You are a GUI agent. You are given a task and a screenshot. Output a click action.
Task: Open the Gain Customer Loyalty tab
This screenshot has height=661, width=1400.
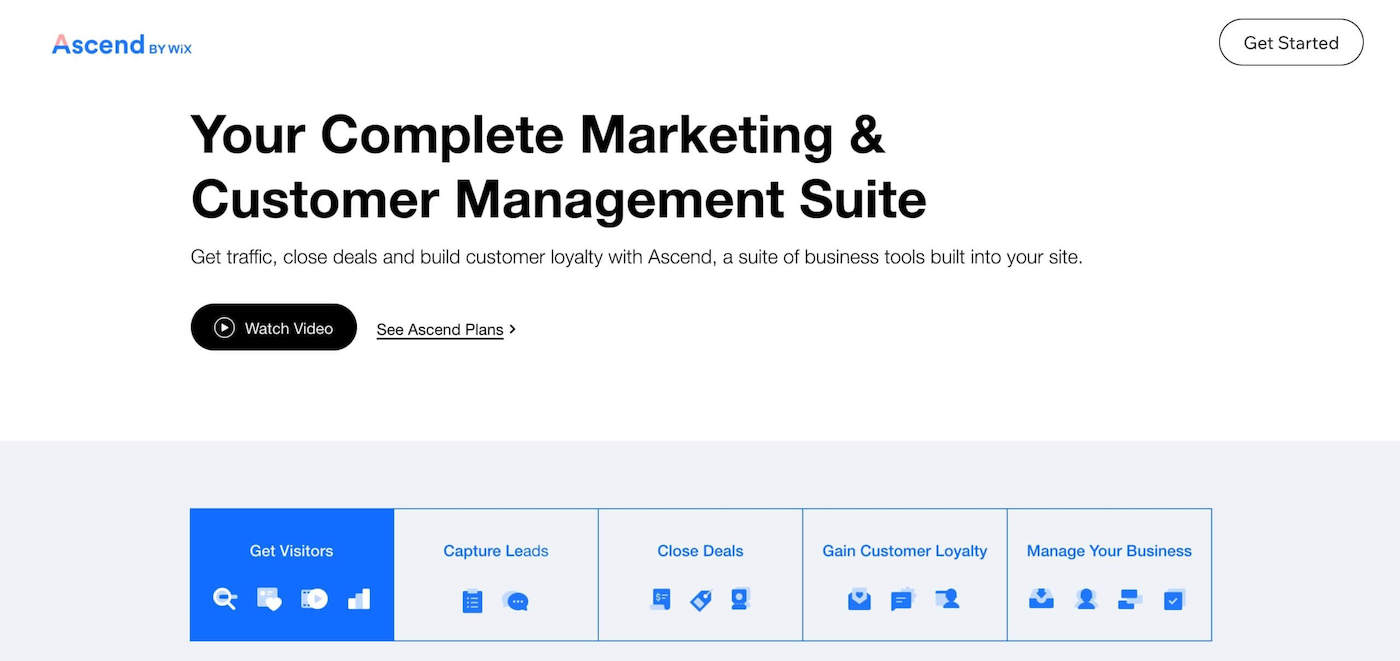pos(905,574)
